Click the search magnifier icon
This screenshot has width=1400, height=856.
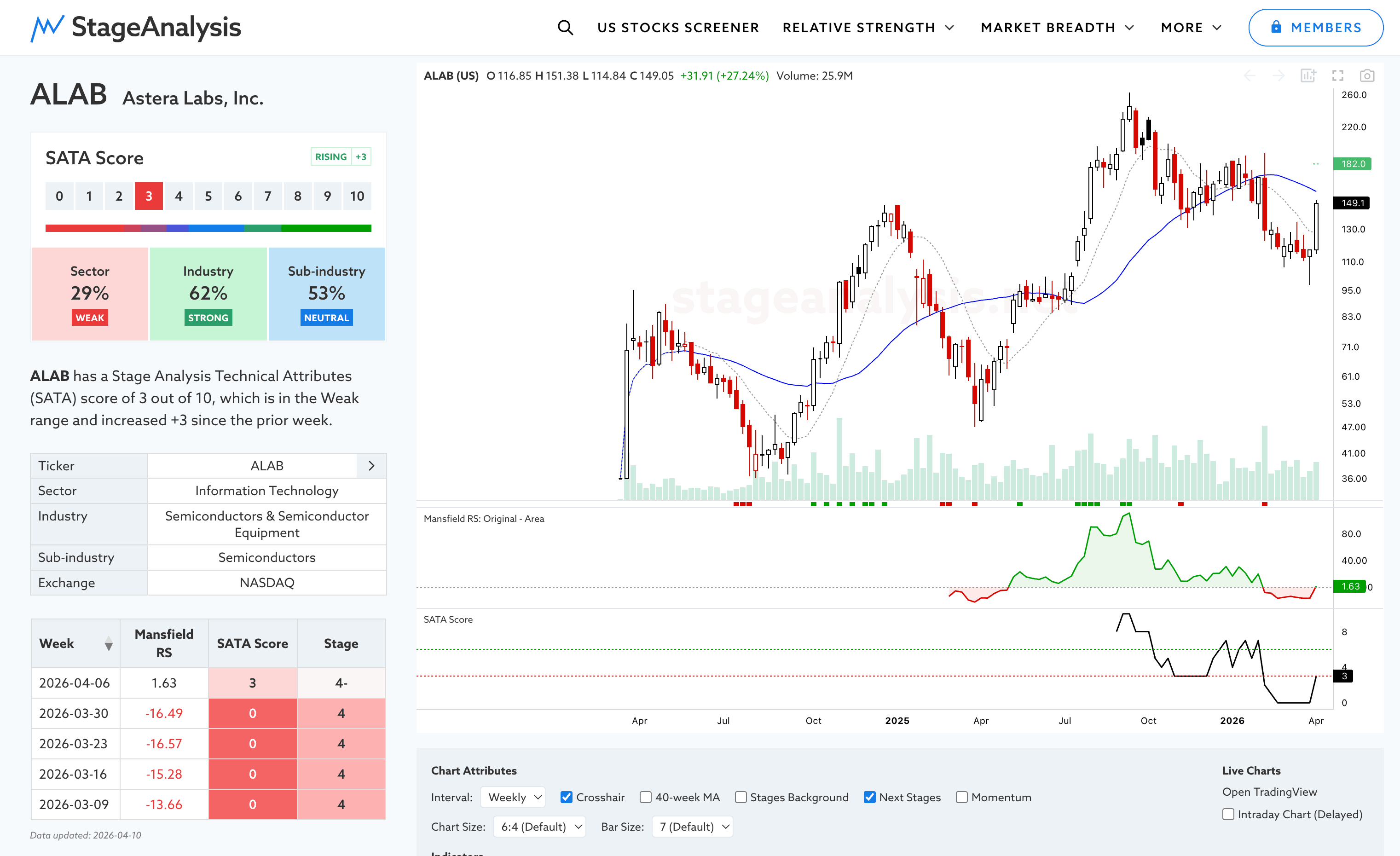coord(565,27)
